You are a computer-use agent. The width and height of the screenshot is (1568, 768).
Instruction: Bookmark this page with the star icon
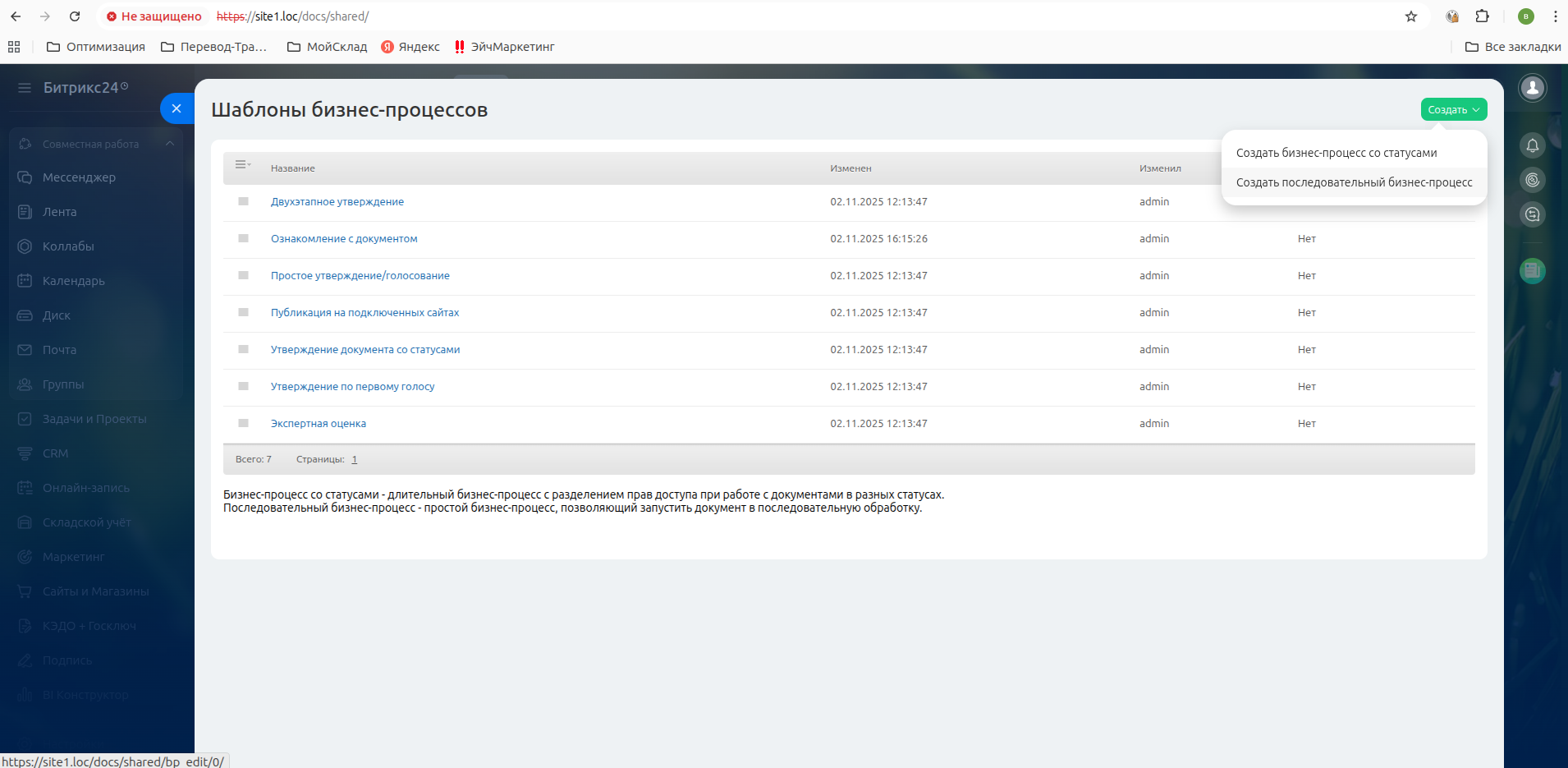(1411, 16)
